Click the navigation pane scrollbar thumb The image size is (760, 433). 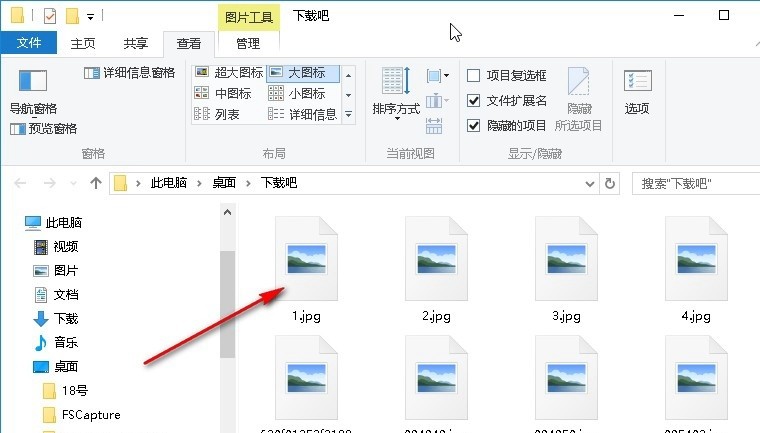[227, 305]
